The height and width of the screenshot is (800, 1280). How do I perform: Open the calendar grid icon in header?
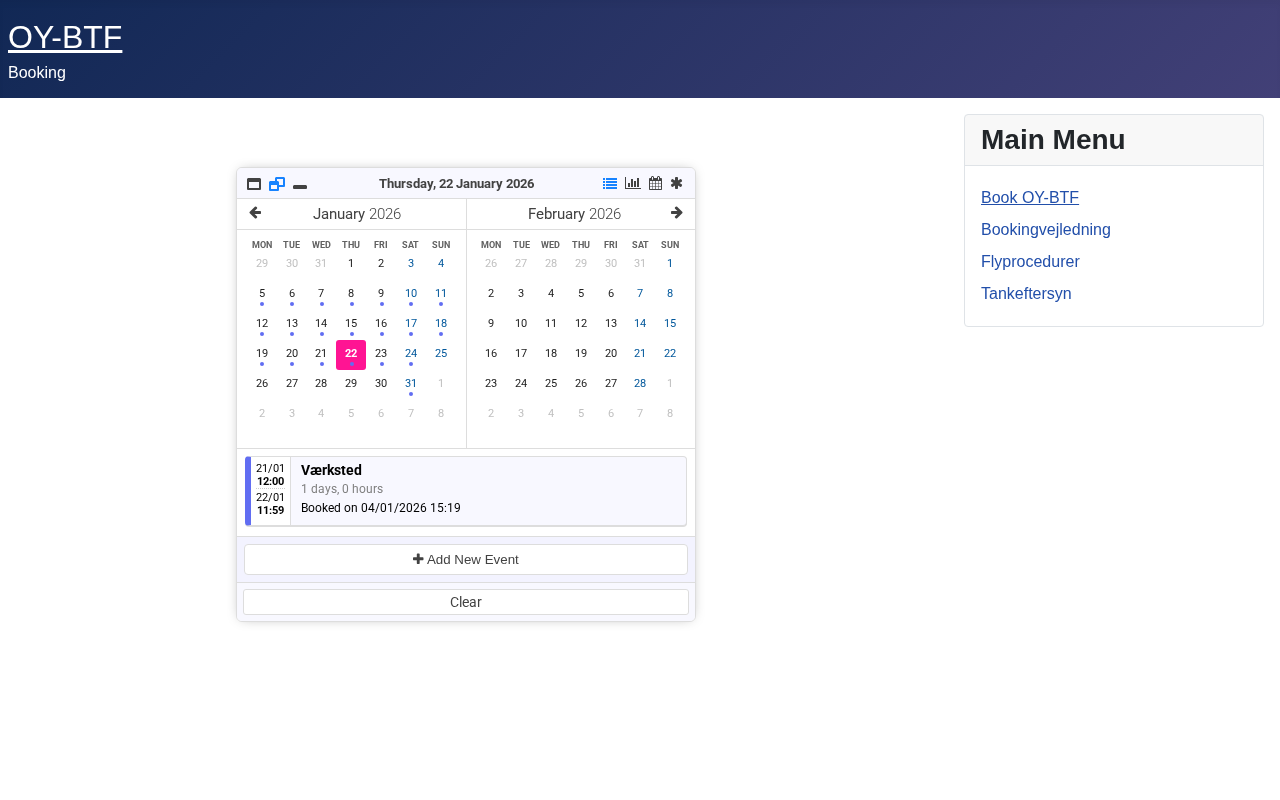click(x=655, y=183)
